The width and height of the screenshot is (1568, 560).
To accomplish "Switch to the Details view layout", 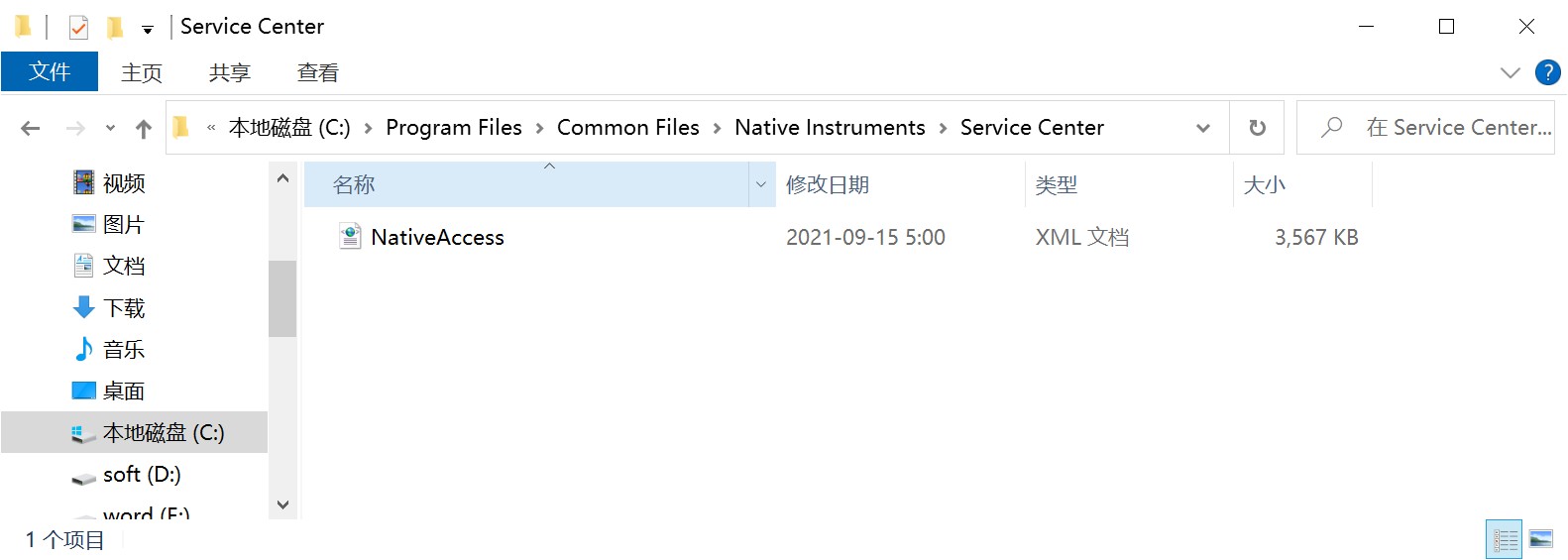I will coord(1505,540).
